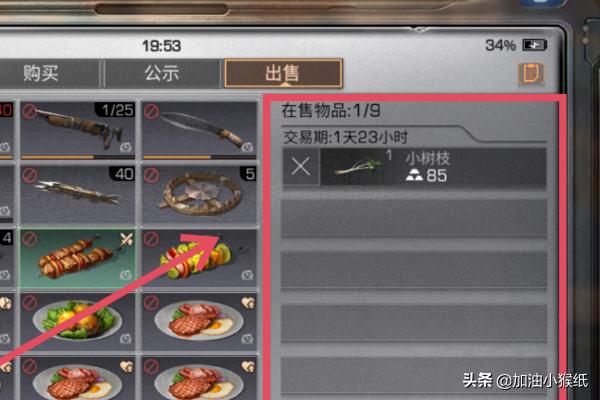Tap the heart icon on steak plate
This screenshot has width=600, height=400.
(x=248, y=304)
